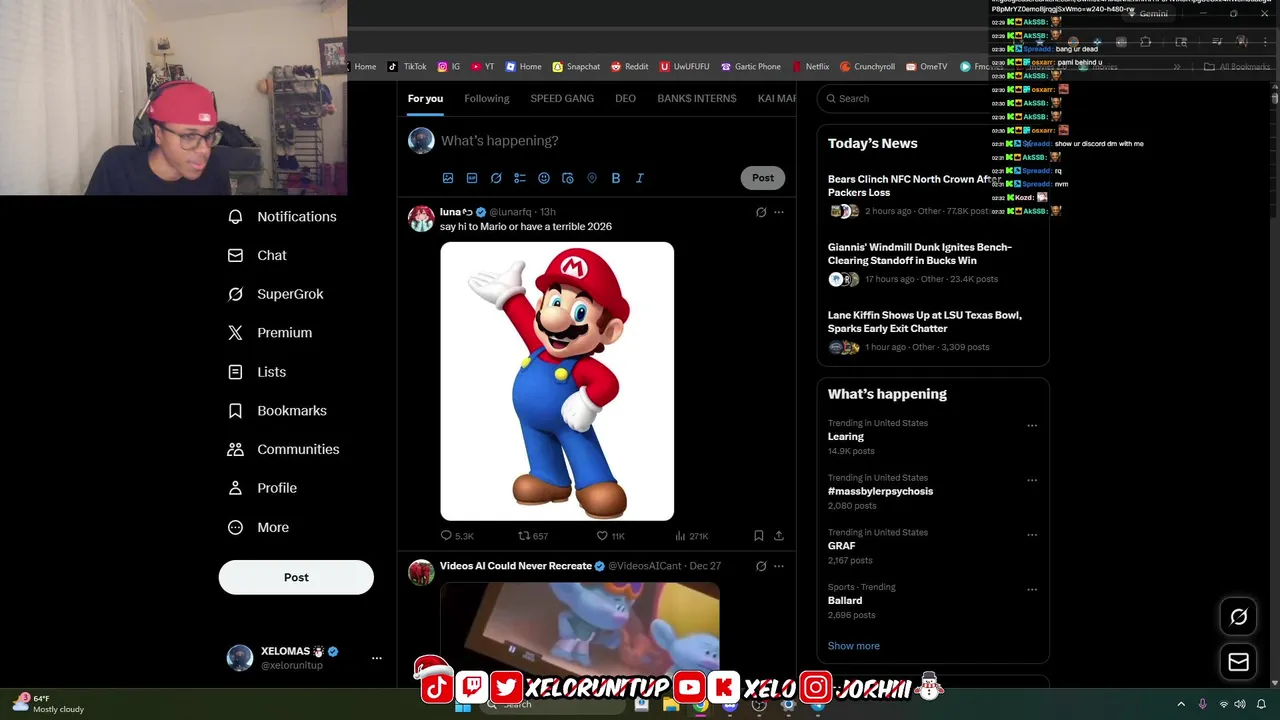
Task: Add a GIF to the new post
Action: pyautogui.click(x=472, y=178)
